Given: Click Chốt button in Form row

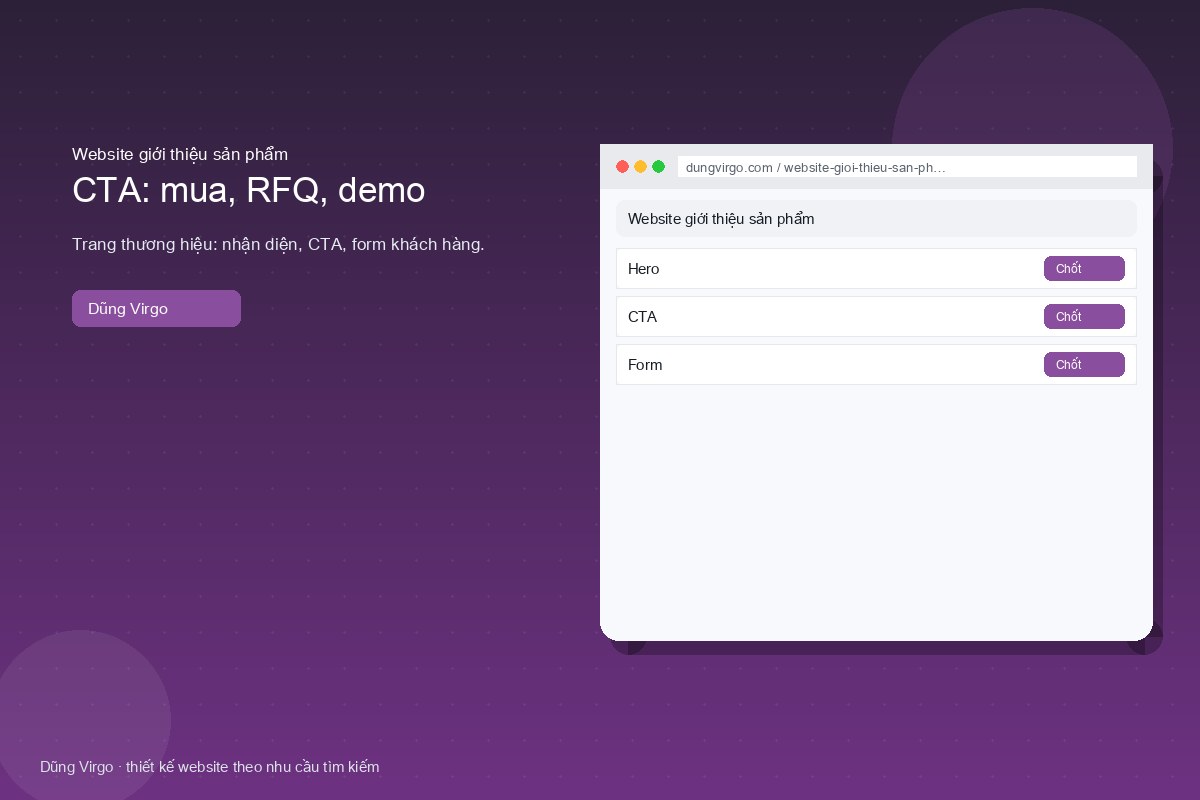Looking at the screenshot, I should (x=1084, y=365).
